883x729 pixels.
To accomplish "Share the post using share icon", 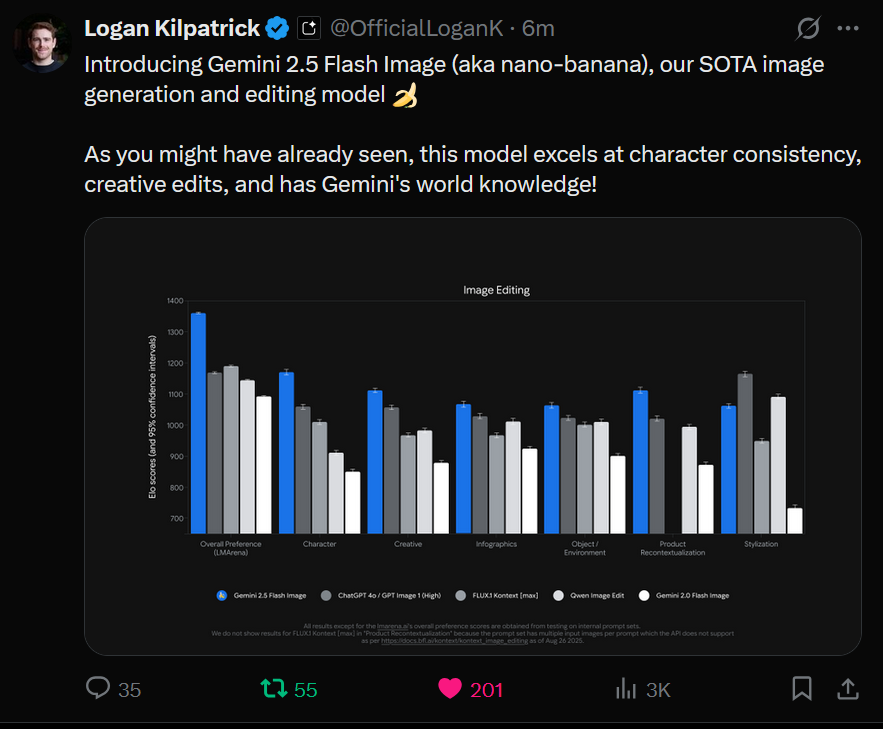I will [x=846, y=689].
